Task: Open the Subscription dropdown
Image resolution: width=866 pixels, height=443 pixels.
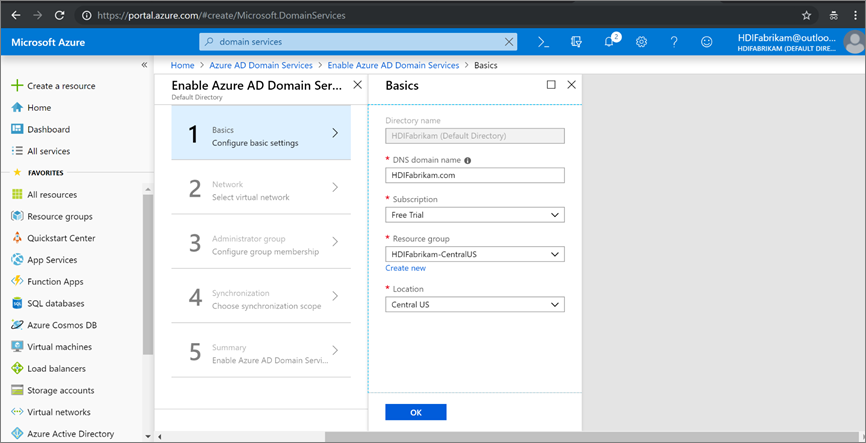Action: [x=475, y=215]
